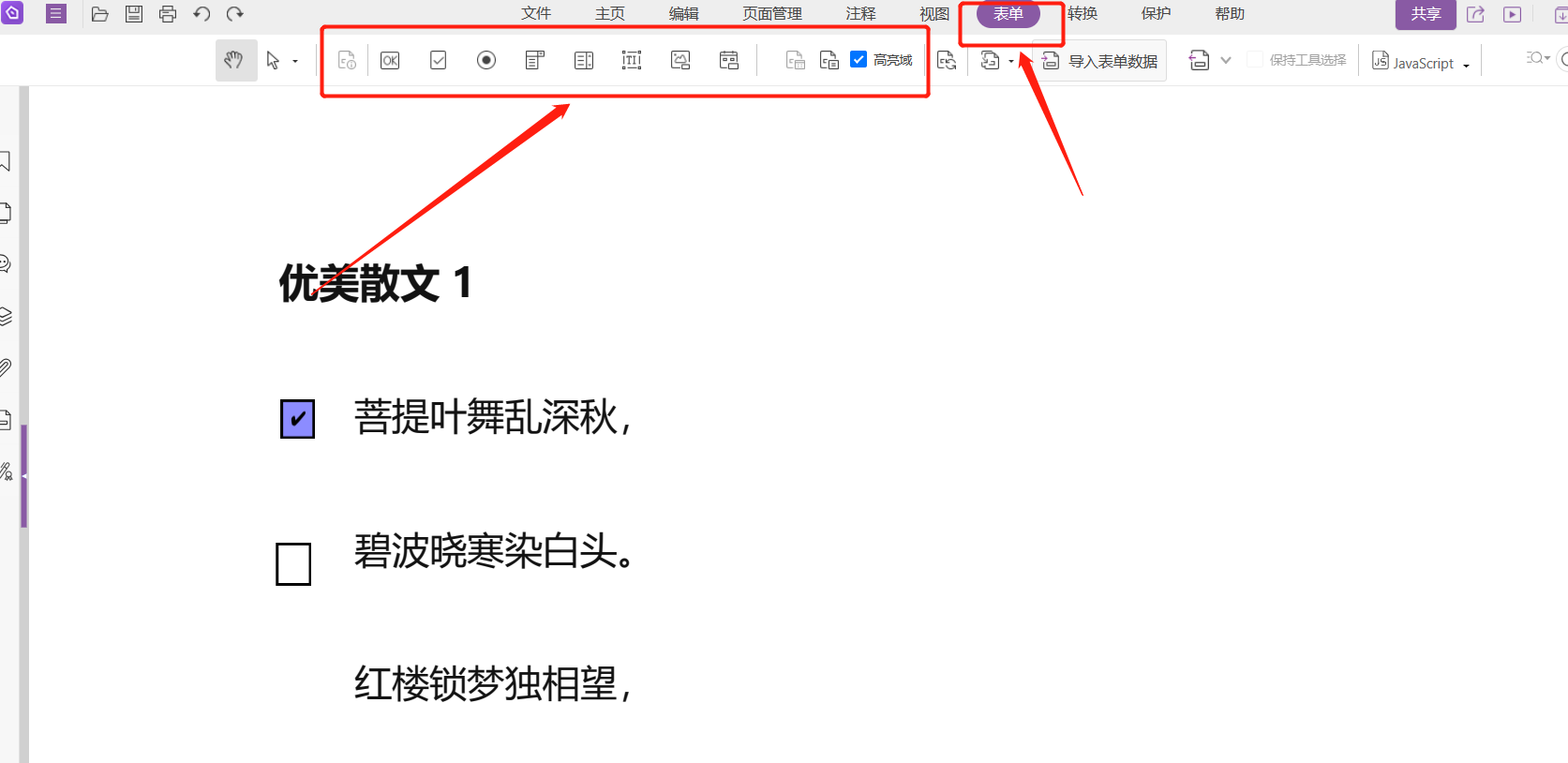
Task: Select the Hand tool
Action: tap(236, 61)
